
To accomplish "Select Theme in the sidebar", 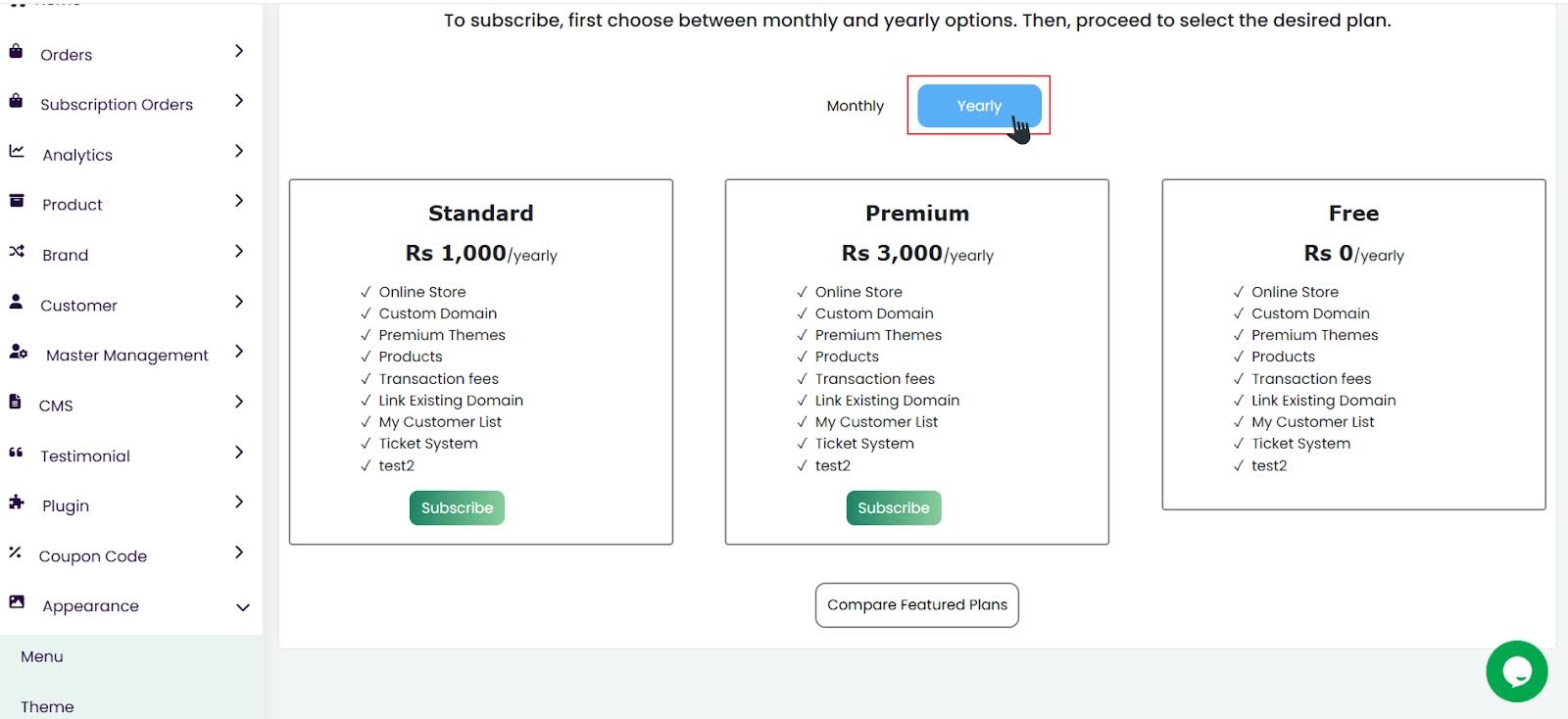I will [x=48, y=705].
